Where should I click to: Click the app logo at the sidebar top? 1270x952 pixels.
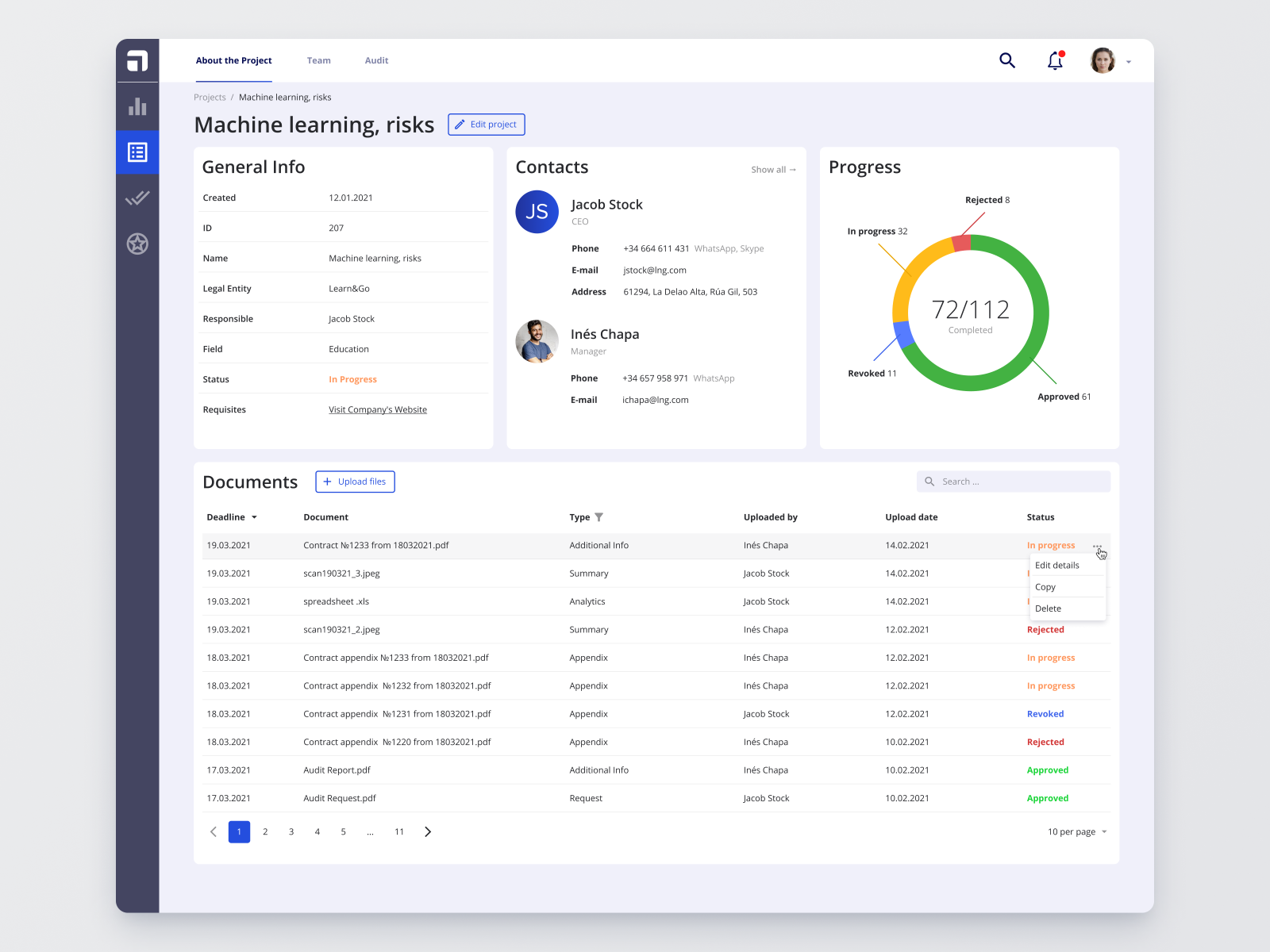pos(137,60)
